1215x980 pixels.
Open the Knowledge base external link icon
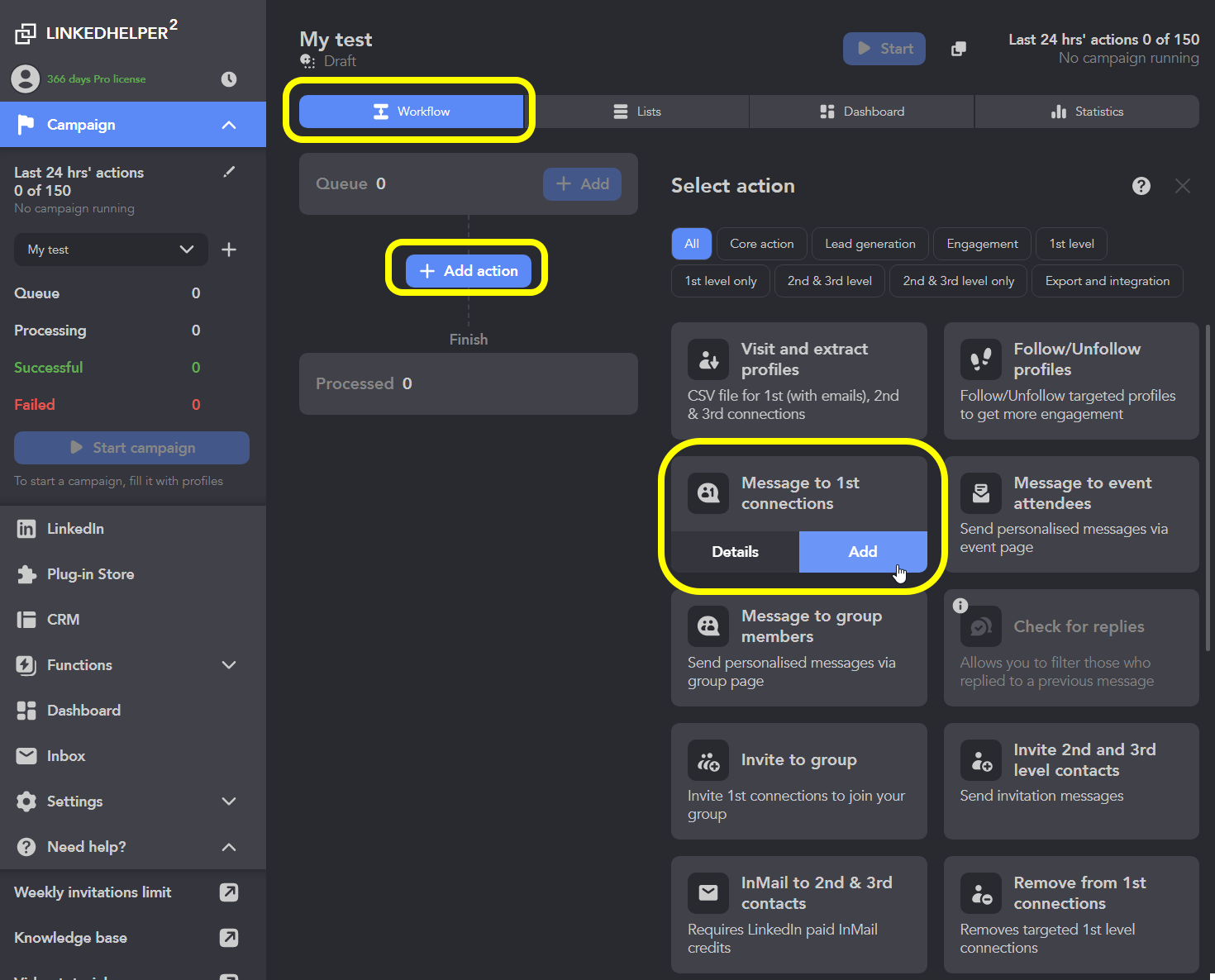[x=229, y=938]
